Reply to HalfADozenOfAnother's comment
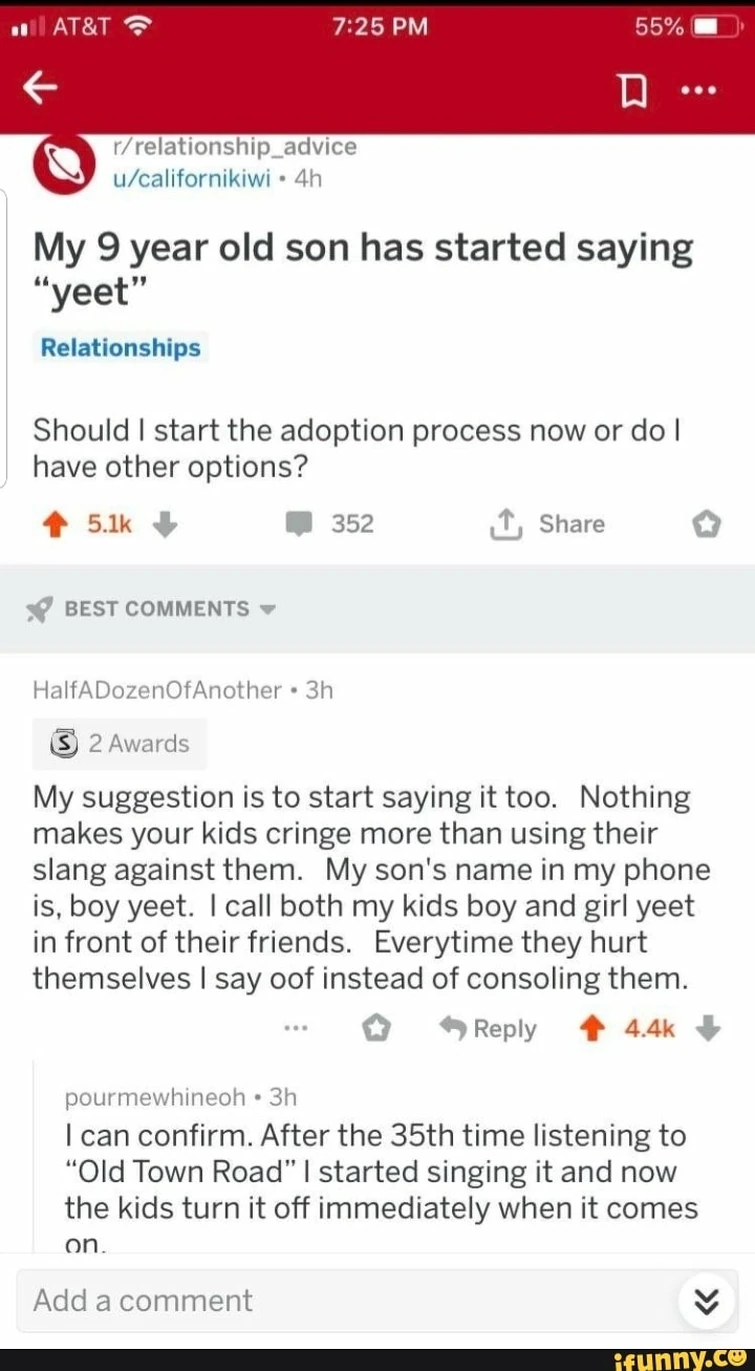This screenshot has width=755, height=1371. point(488,1029)
